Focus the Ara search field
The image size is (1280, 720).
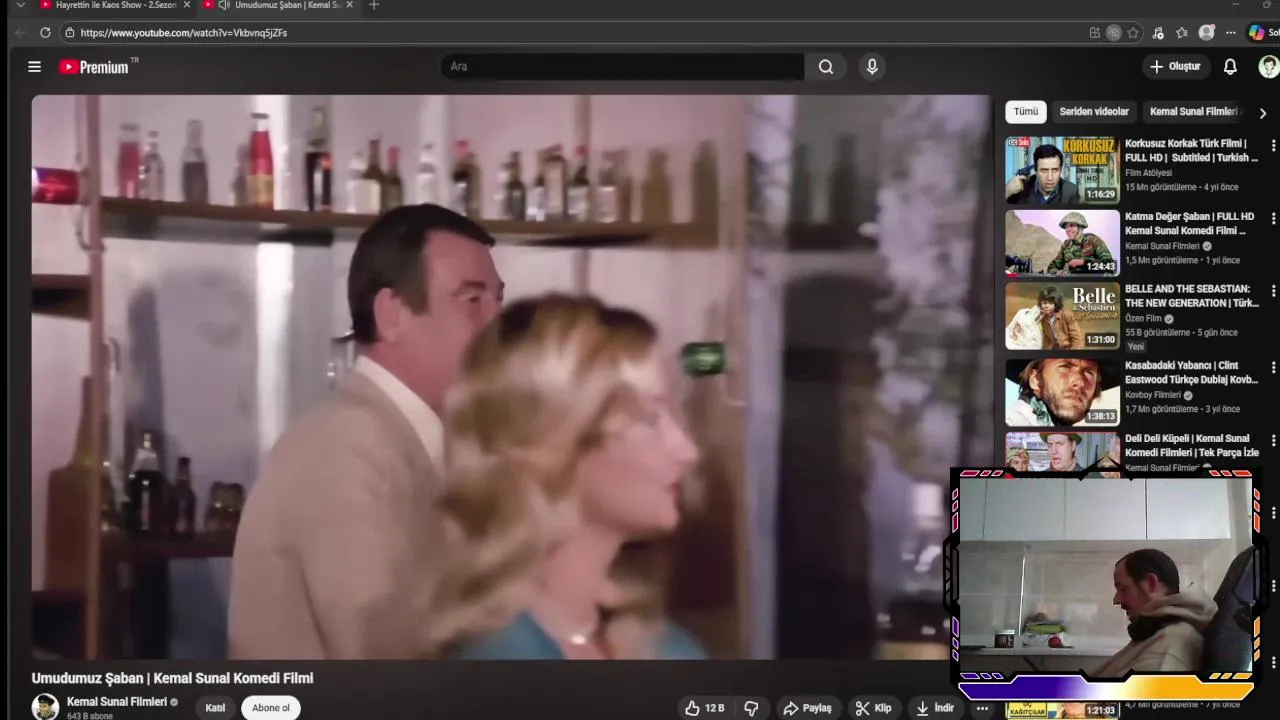coord(622,67)
